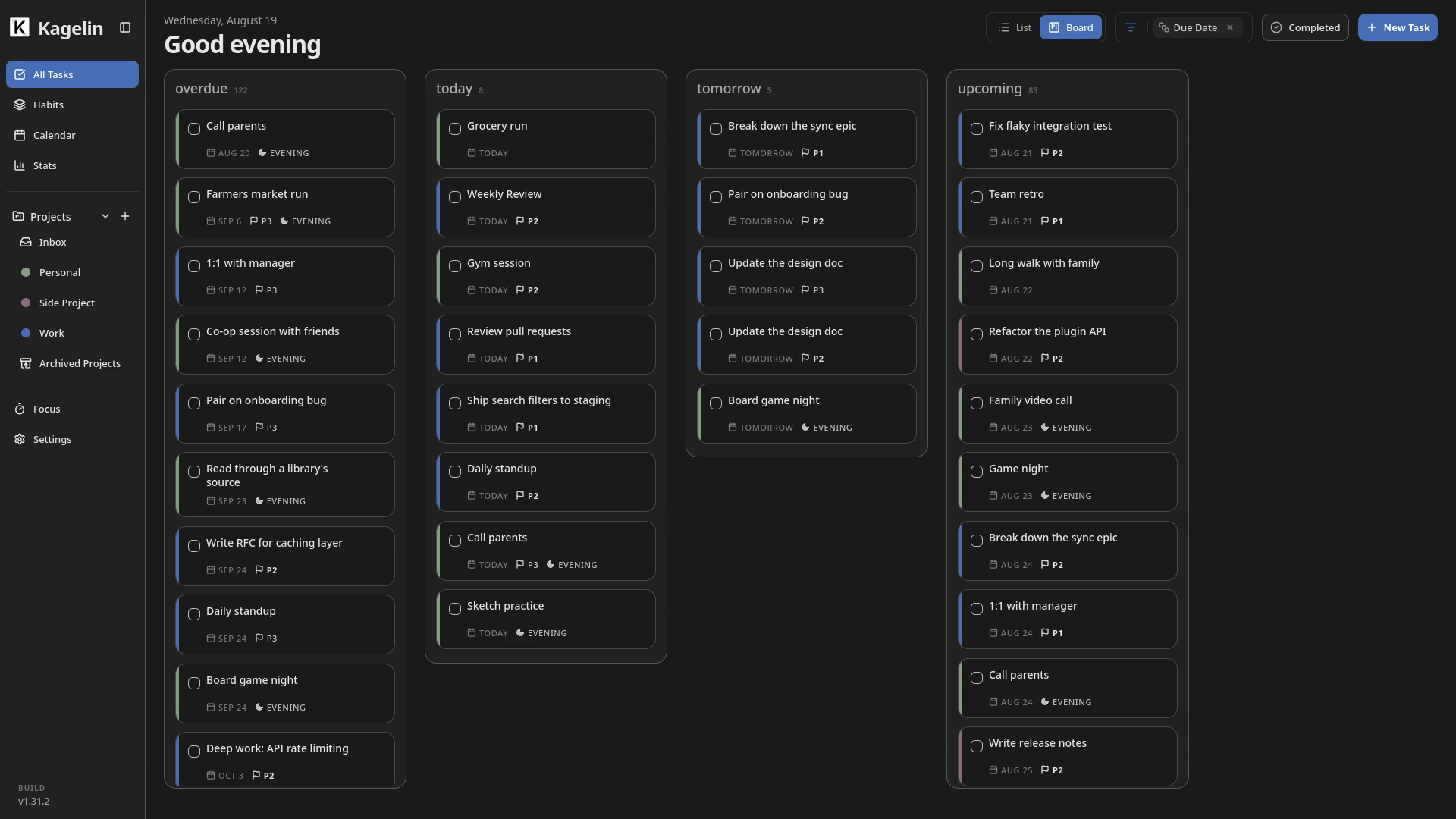This screenshot has height=819, width=1456.
Task: Click AUG 22 date on Long walk with family
Action: click(1011, 290)
